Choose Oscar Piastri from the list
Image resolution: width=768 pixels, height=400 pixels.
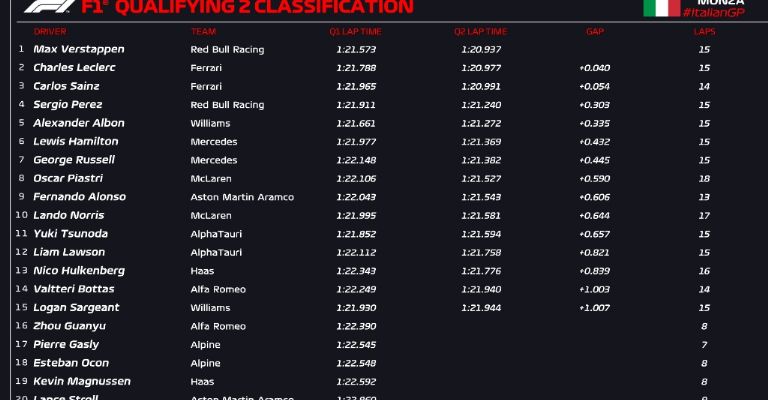coord(68,179)
